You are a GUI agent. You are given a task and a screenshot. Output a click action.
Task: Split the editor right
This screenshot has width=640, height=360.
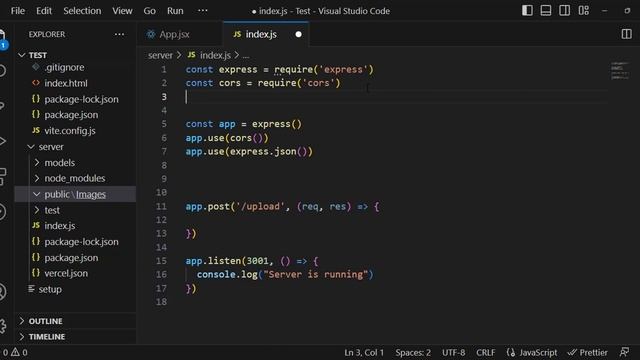point(626,34)
